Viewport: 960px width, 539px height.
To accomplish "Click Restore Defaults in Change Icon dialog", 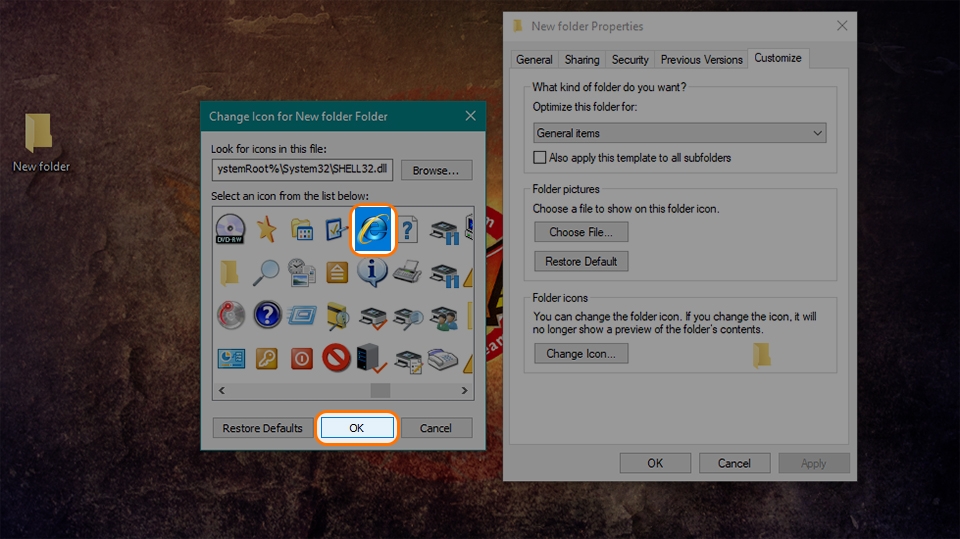I will 263,428.
